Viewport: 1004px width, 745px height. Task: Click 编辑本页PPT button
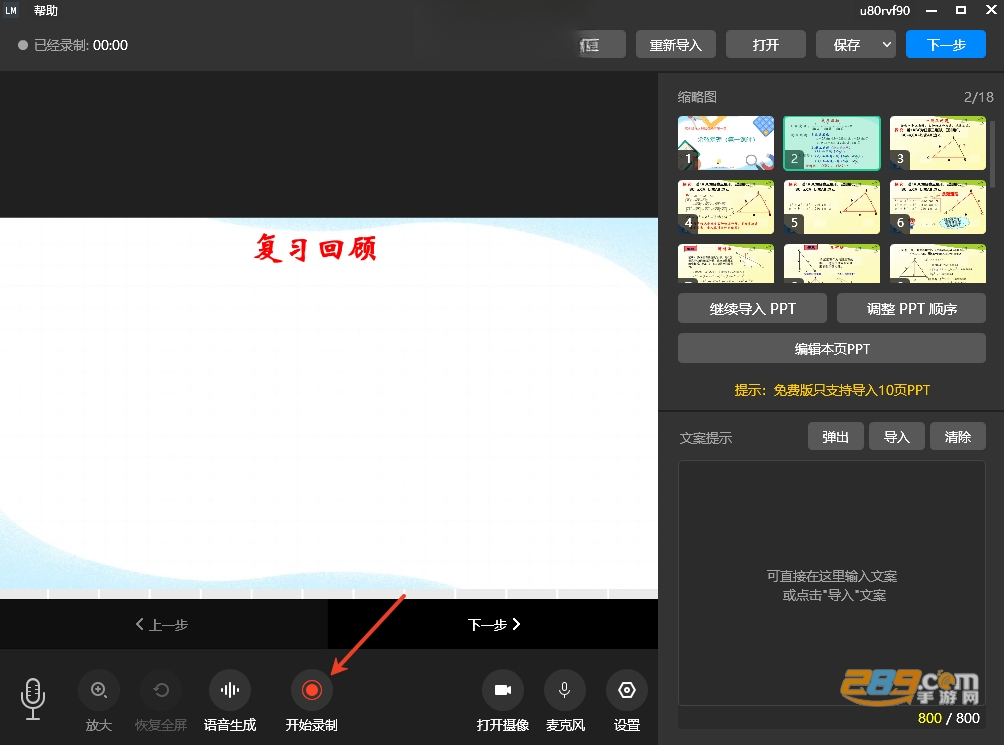pyautogui.click(x=832, y=348)
